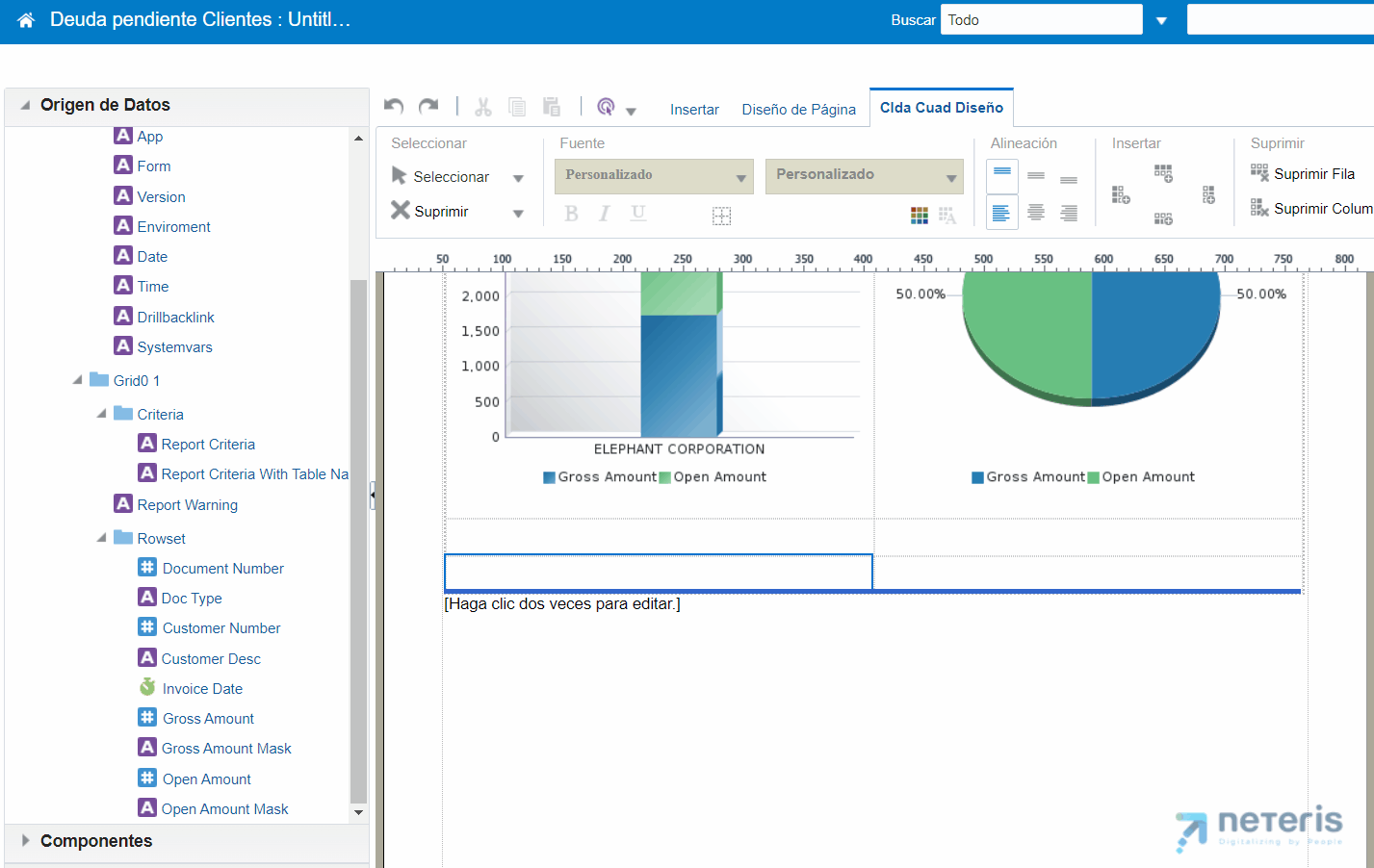Open the Buscar scope dropdown arrow
The height and width of the screenshot is (868, 1374).
click(1161, 21)
